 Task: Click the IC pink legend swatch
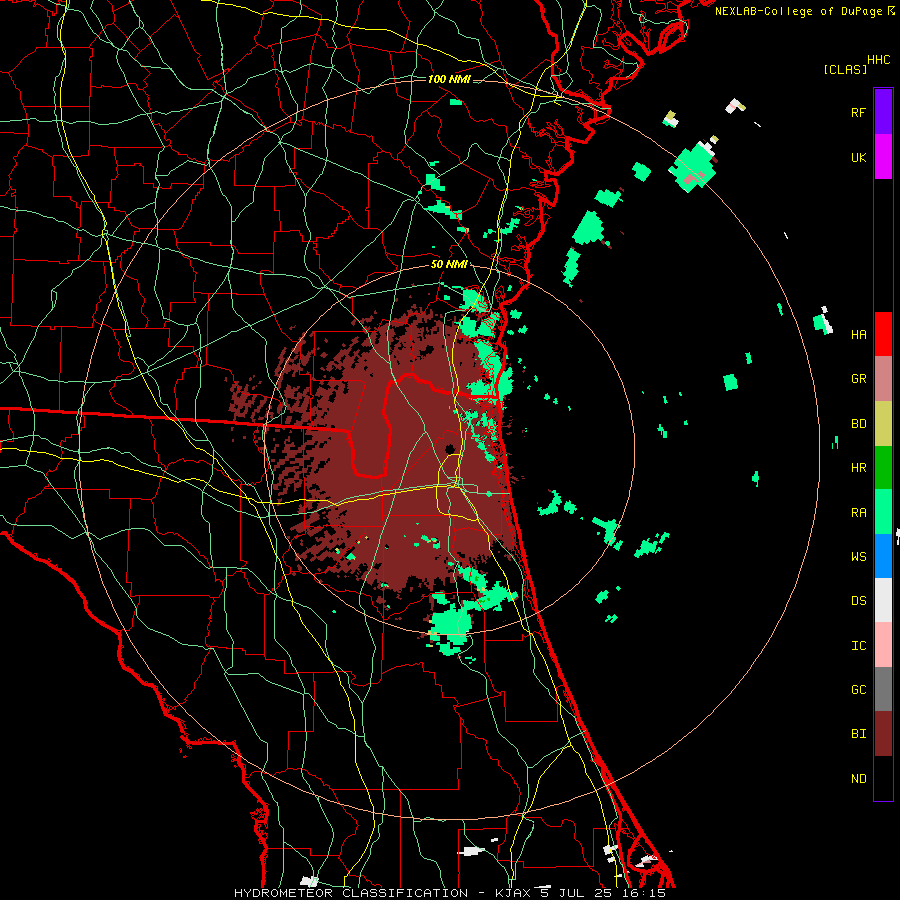(883, 645)
